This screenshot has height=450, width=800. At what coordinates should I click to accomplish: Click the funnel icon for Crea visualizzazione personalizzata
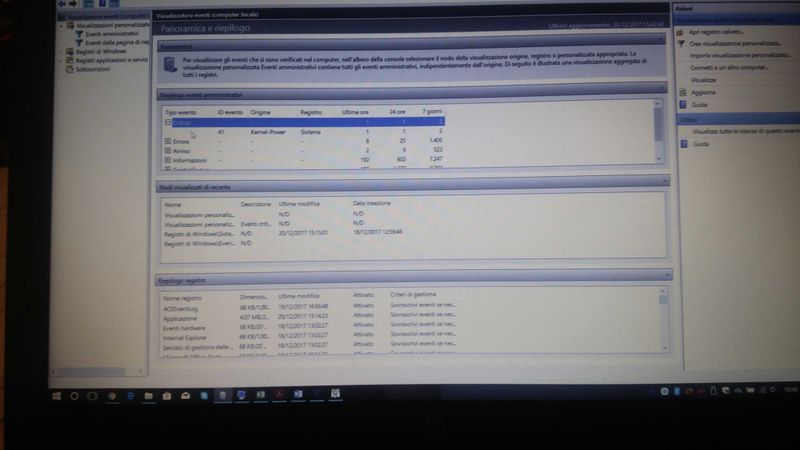pyautogui.click(x=681, y=44)
